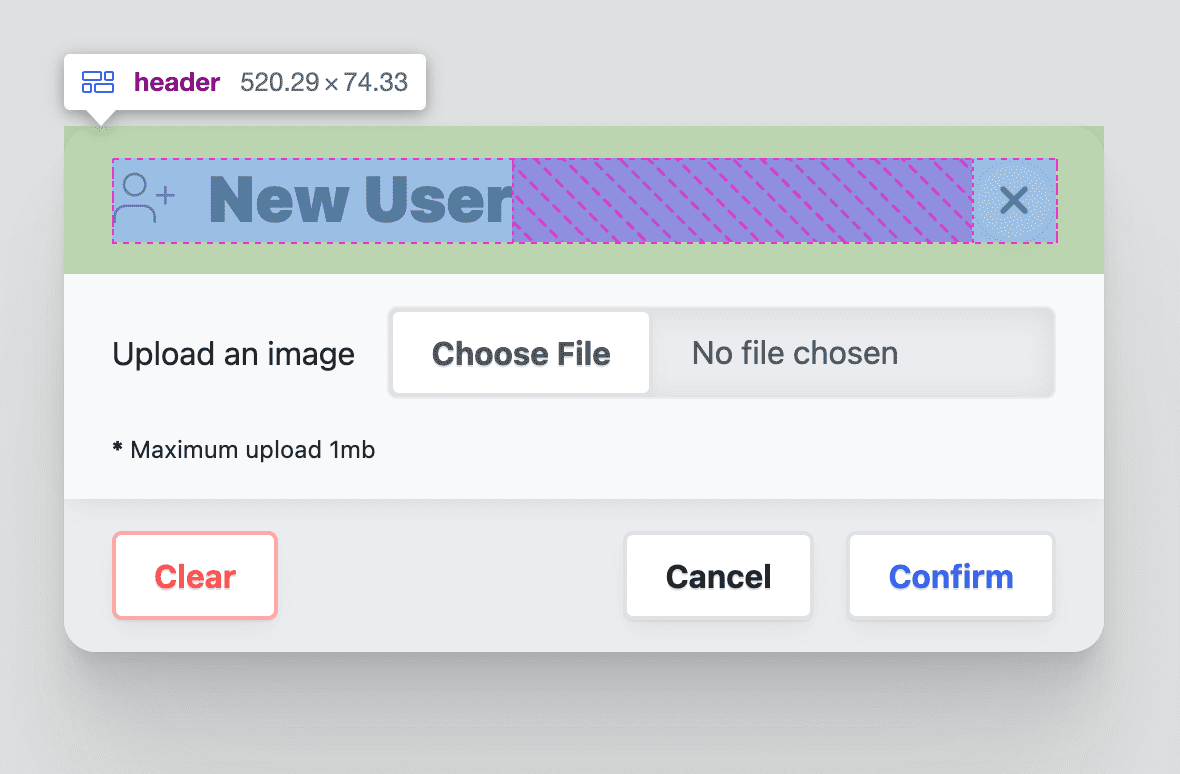Click the X close icon in the header

(1015, 201)
